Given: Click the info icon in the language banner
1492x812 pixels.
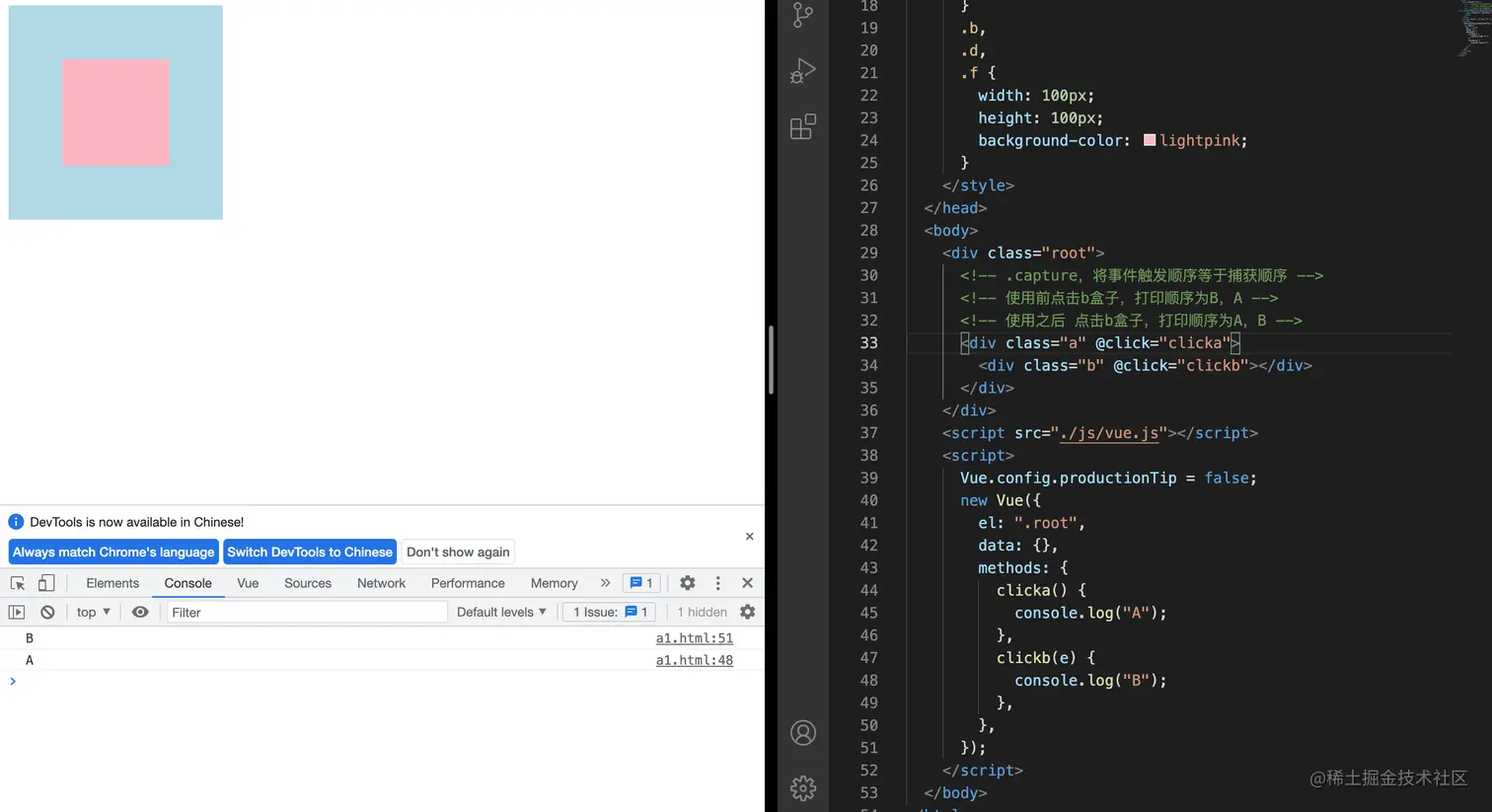Looking at the screenshot, I should click(x=16, y=522).
